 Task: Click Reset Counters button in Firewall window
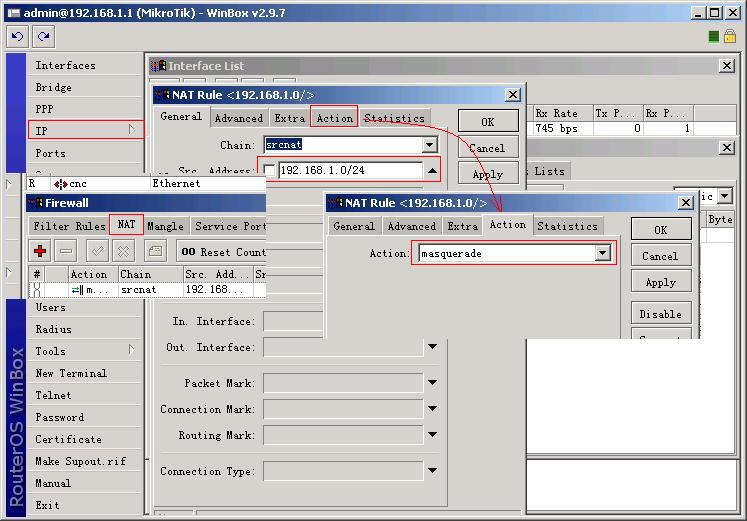coord(222,251)
